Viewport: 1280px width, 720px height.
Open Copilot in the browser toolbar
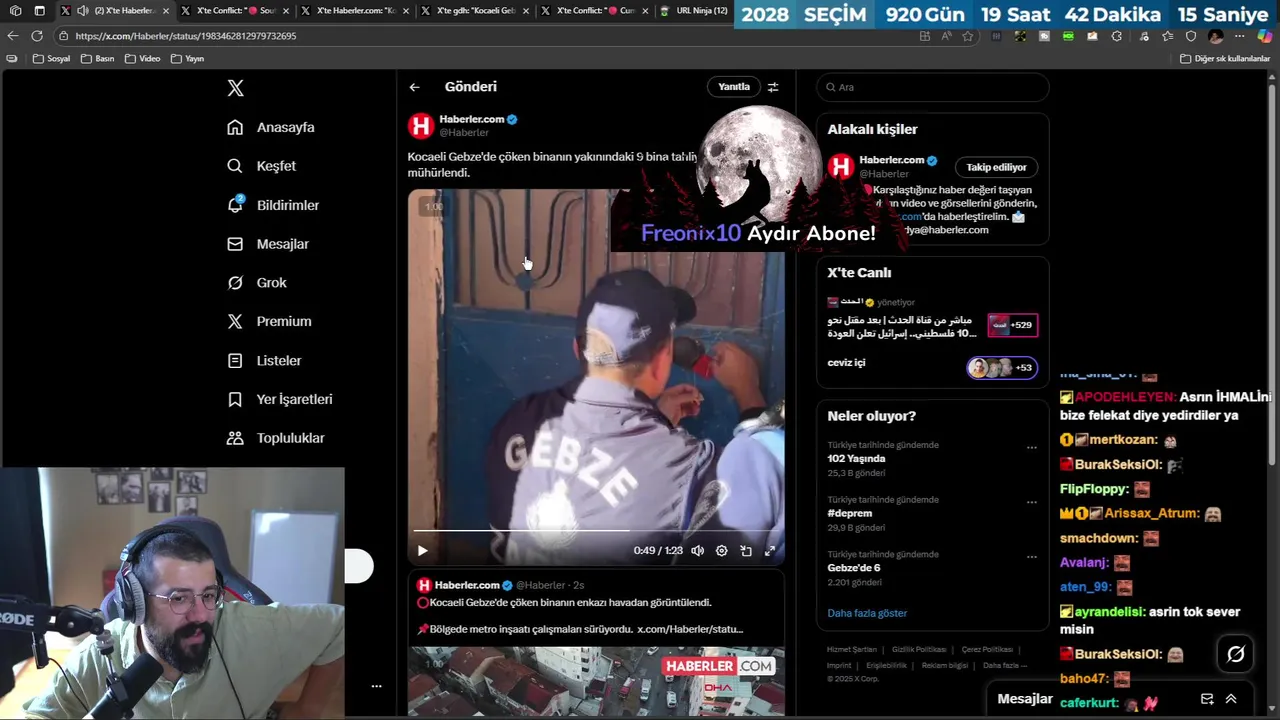point(1265,36)
